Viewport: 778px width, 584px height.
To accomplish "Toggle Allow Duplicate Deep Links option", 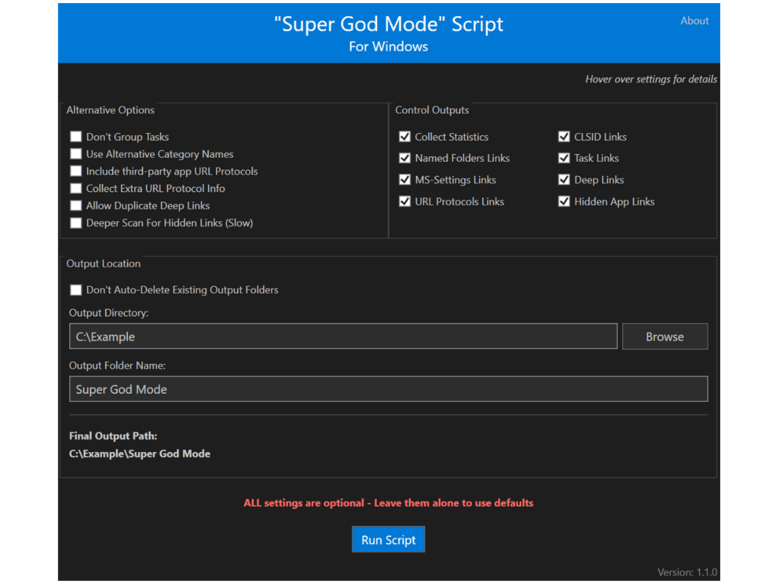I will [x=76, y=205].
